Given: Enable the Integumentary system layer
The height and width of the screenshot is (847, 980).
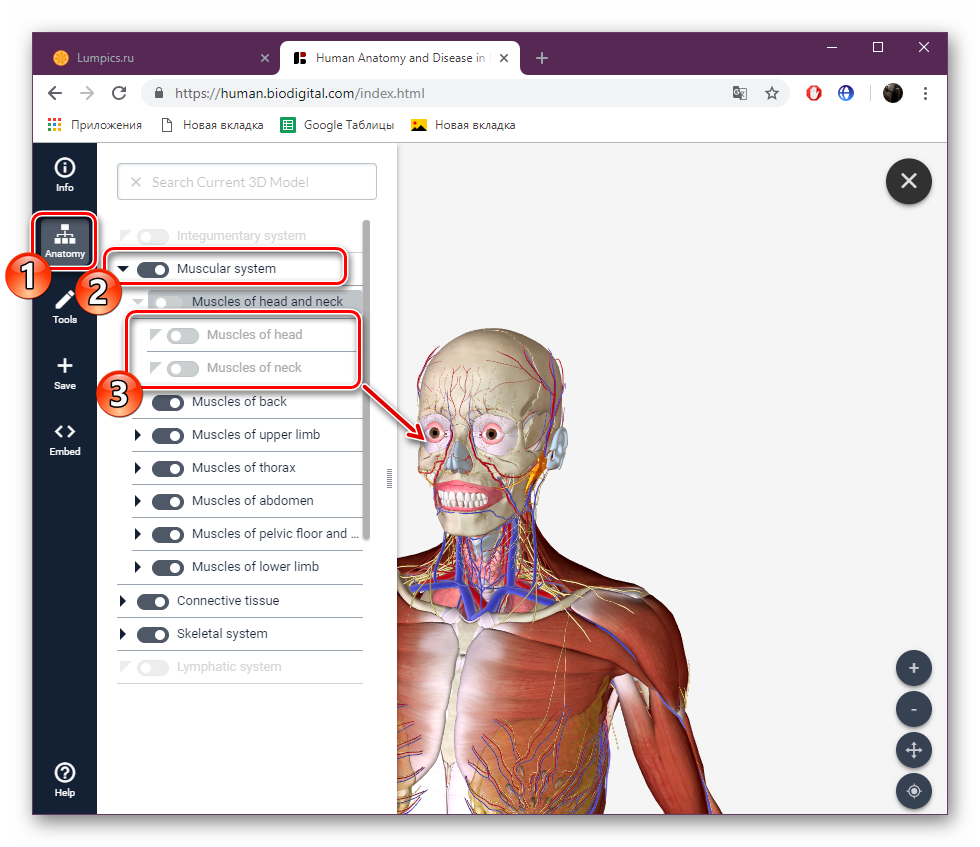Looking at the screenshot, I should pyautogui.click(x=152, y=236).
